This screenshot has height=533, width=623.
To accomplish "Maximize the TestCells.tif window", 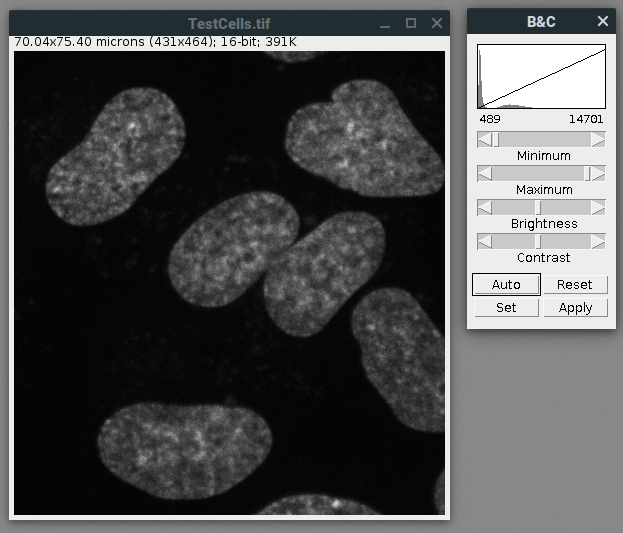I will pos(411,23).
